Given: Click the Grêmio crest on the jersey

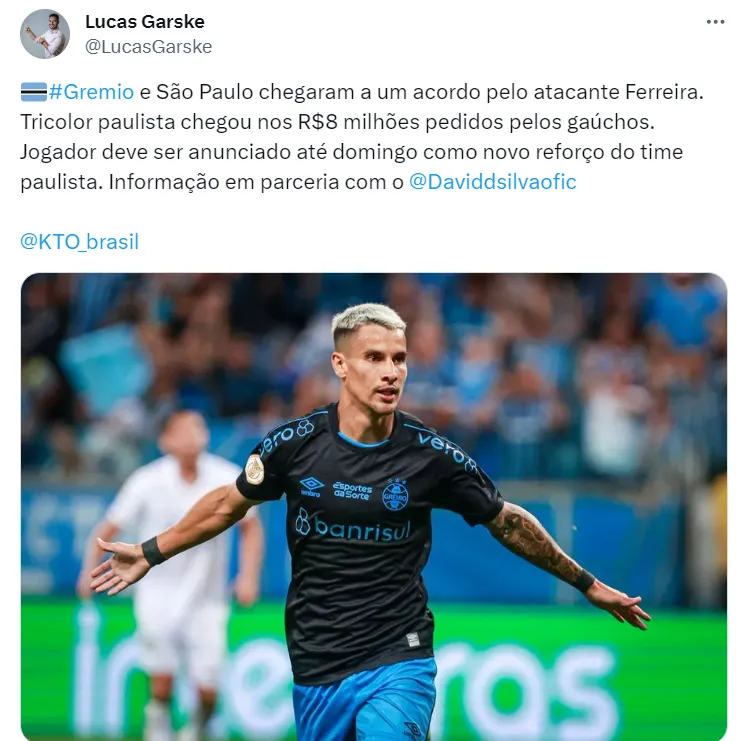Looking at the screenshot, I should pos(395,495).
